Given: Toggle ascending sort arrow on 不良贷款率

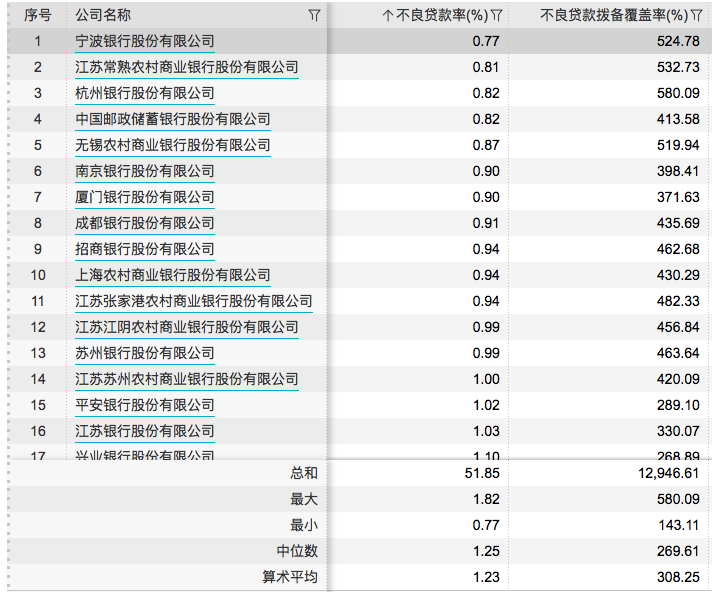Looking at the screenshot, I should (387, 15).
